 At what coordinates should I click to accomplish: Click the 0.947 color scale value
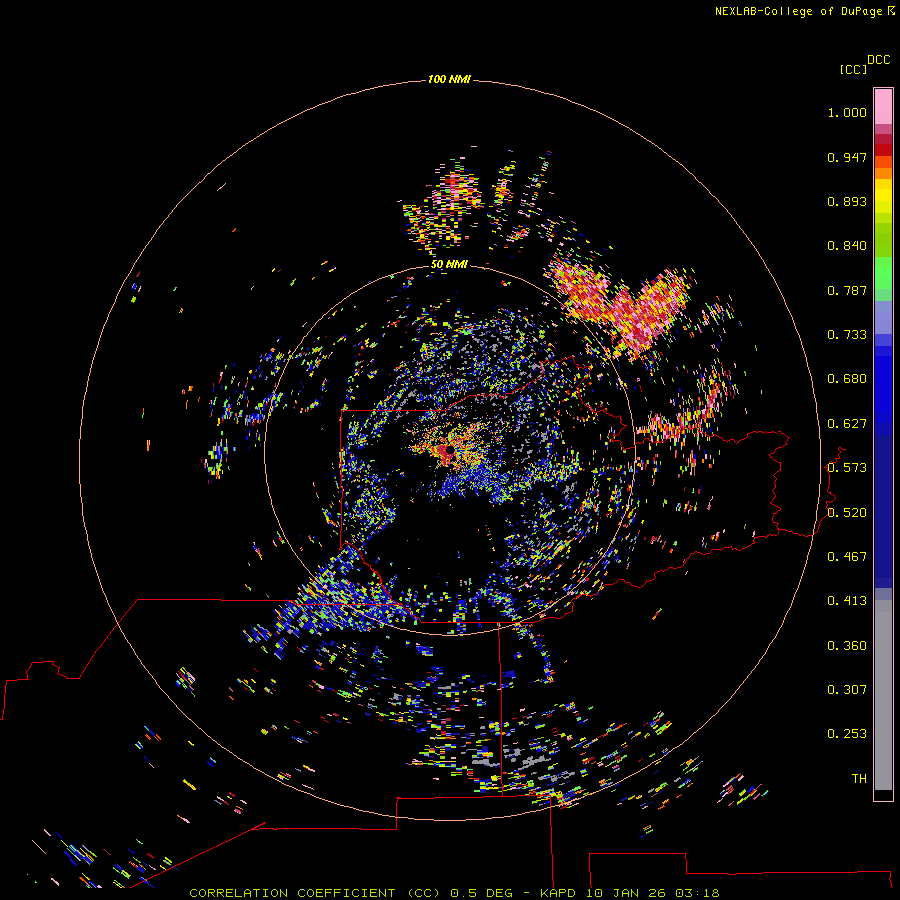[847, 157]
